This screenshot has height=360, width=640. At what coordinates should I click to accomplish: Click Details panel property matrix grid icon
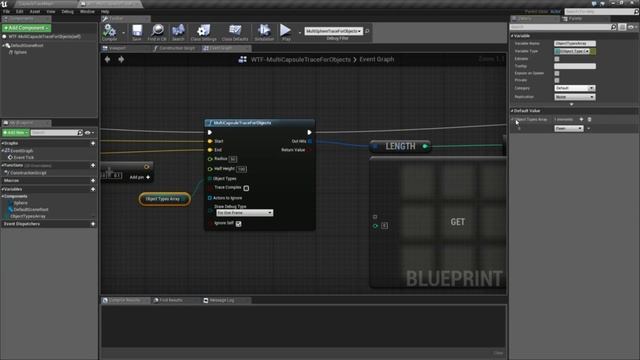(622, 27)
